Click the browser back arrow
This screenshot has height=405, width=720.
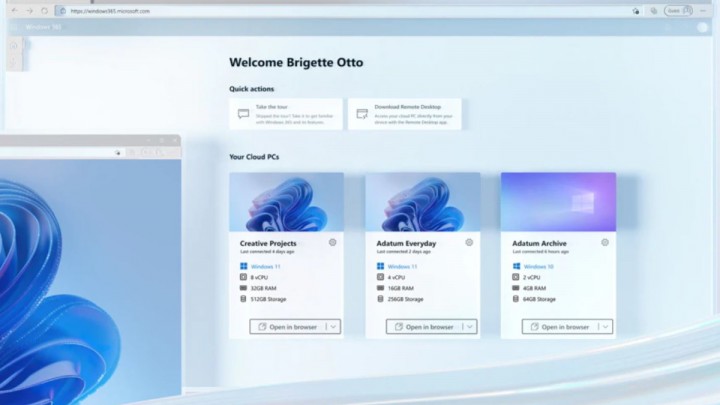click(x=14, y=11)
